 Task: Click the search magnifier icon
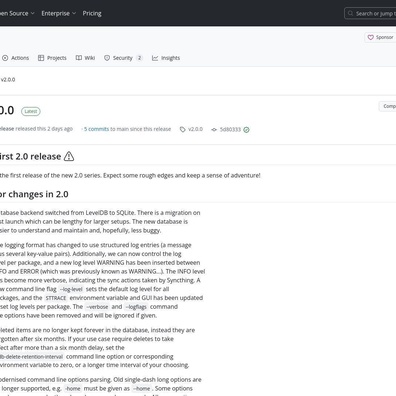[350, 13]
